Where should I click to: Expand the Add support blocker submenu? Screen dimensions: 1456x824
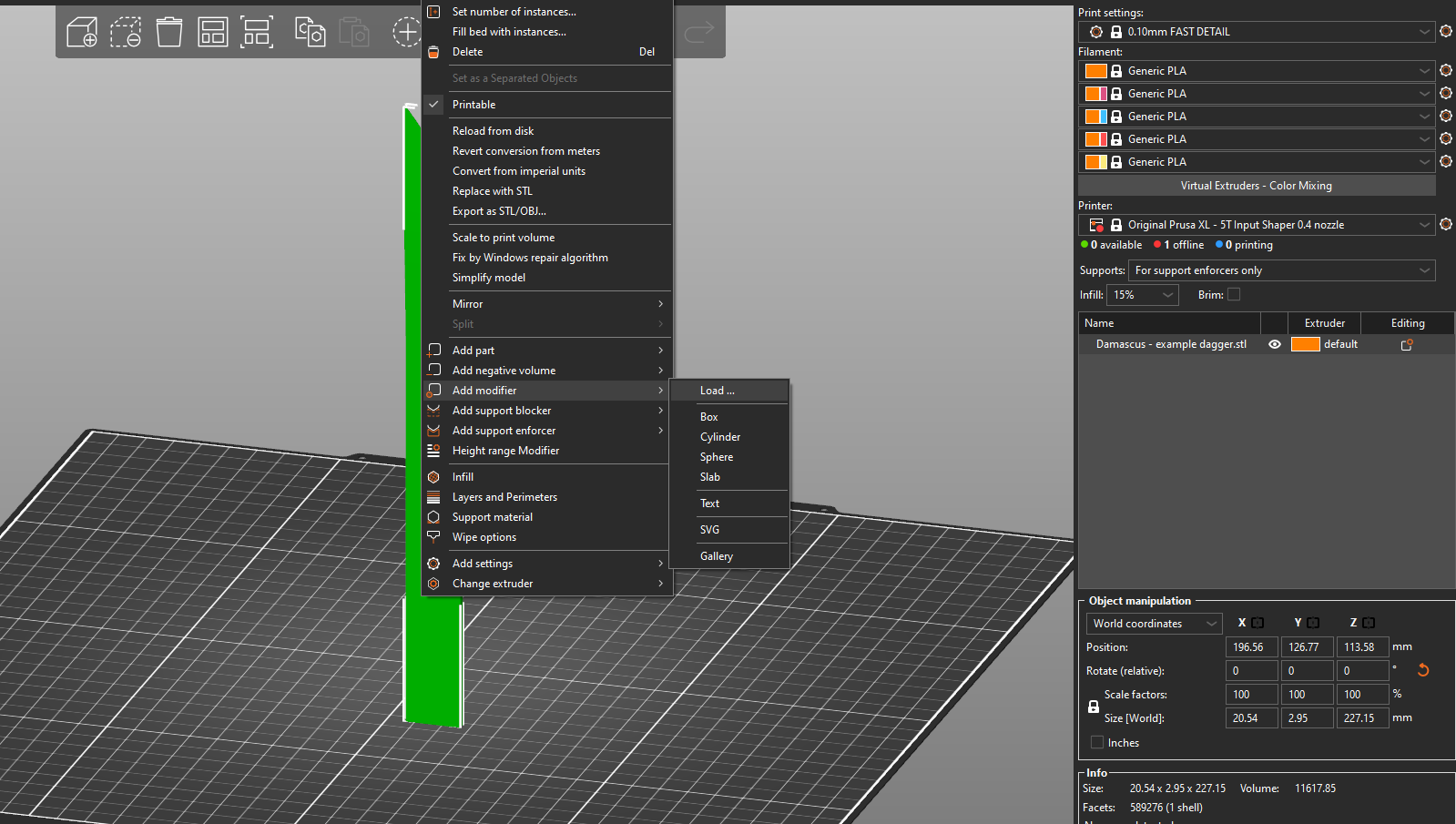click(547, 411)
